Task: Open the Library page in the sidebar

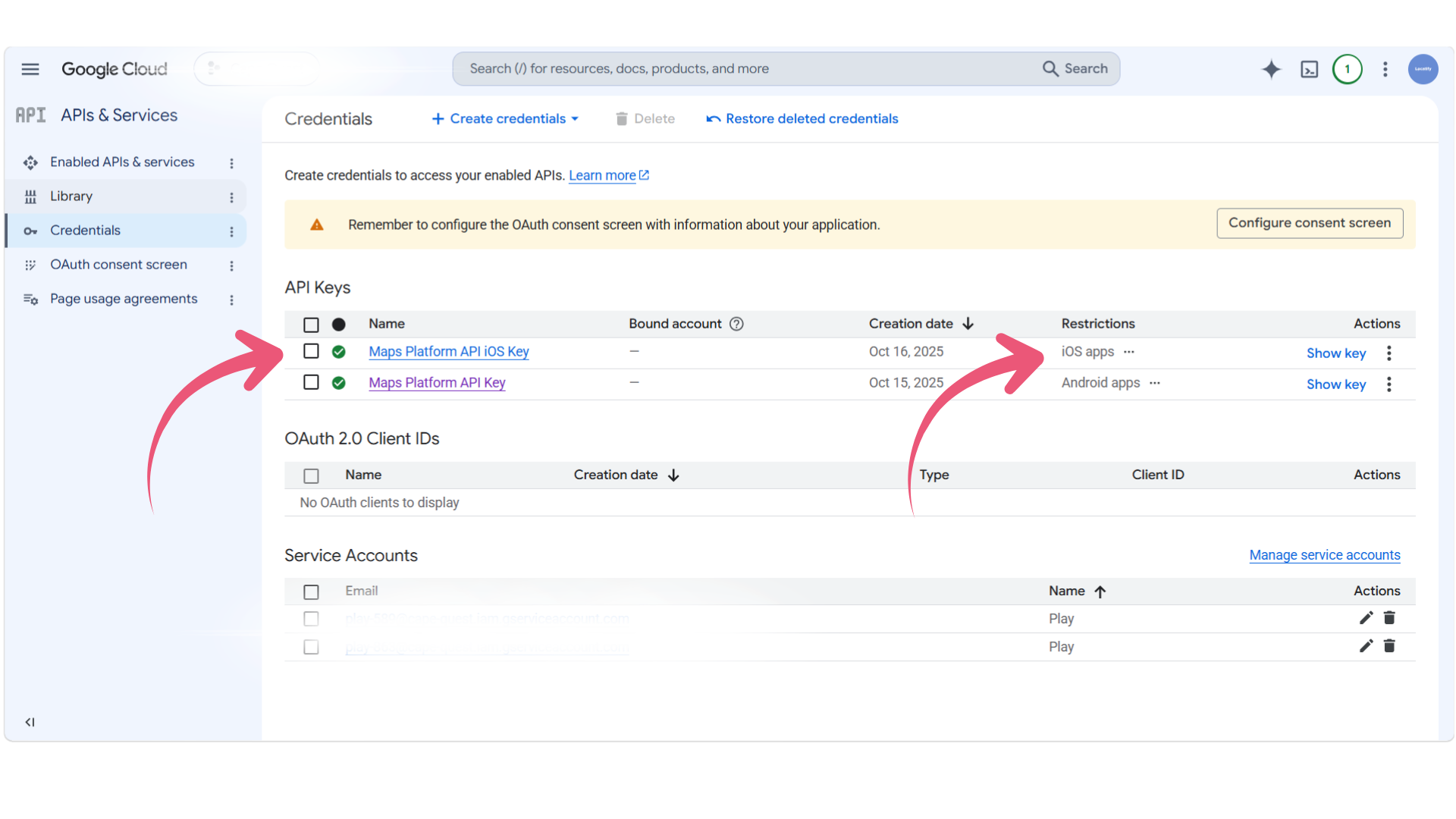Action: pos(71,196)
